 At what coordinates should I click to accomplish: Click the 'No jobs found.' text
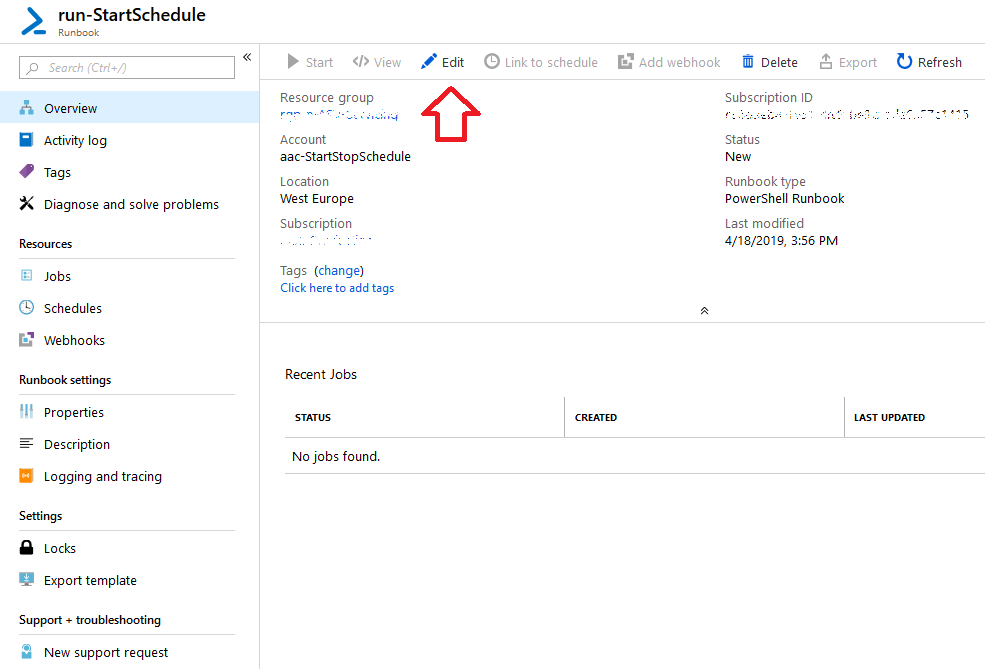pyautogui.click(x=336, y=457)
